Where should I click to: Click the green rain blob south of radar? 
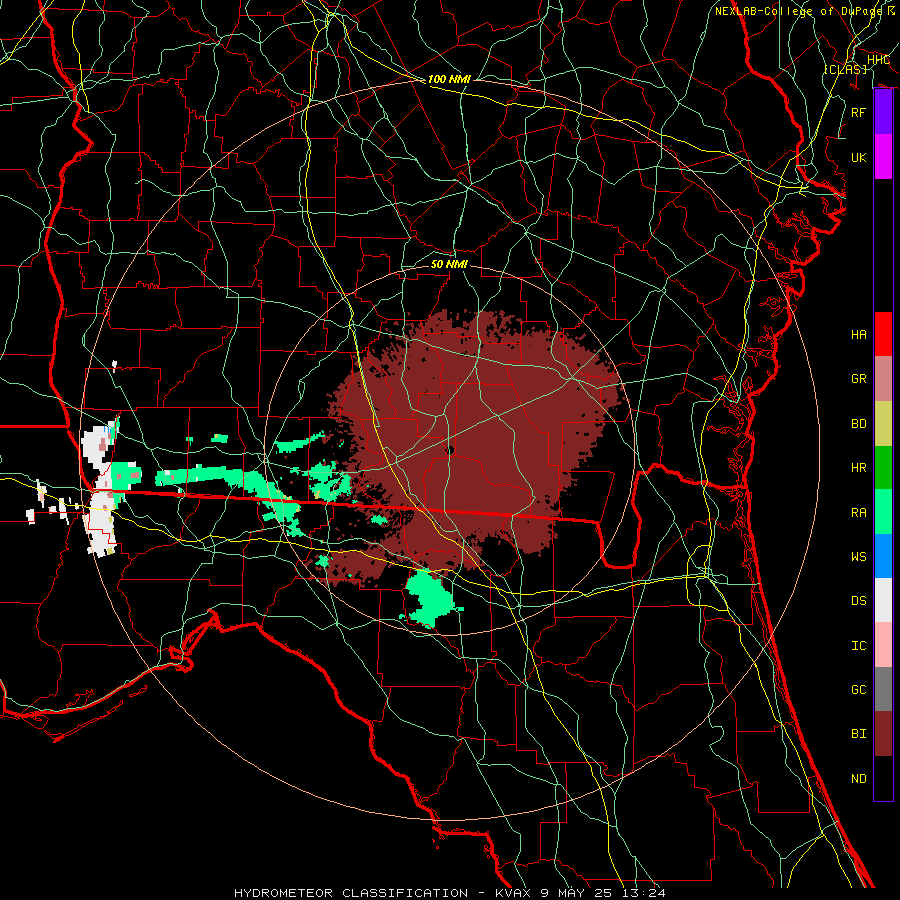pos(430,600)
